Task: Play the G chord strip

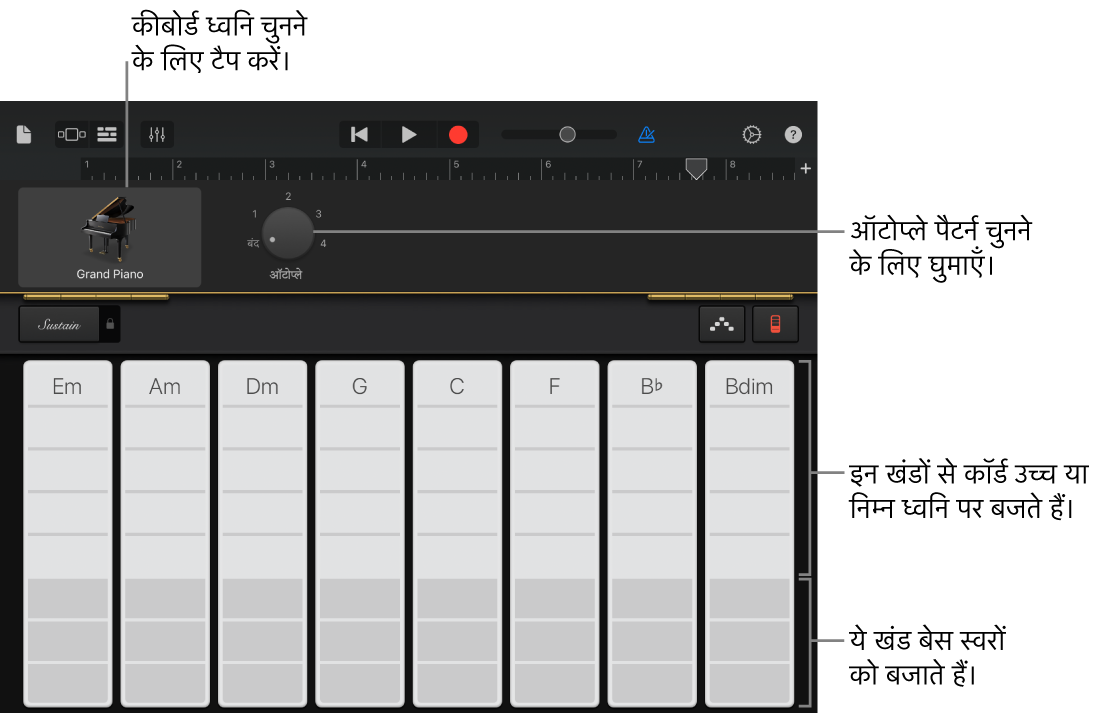Action: (x=360, y=533)
